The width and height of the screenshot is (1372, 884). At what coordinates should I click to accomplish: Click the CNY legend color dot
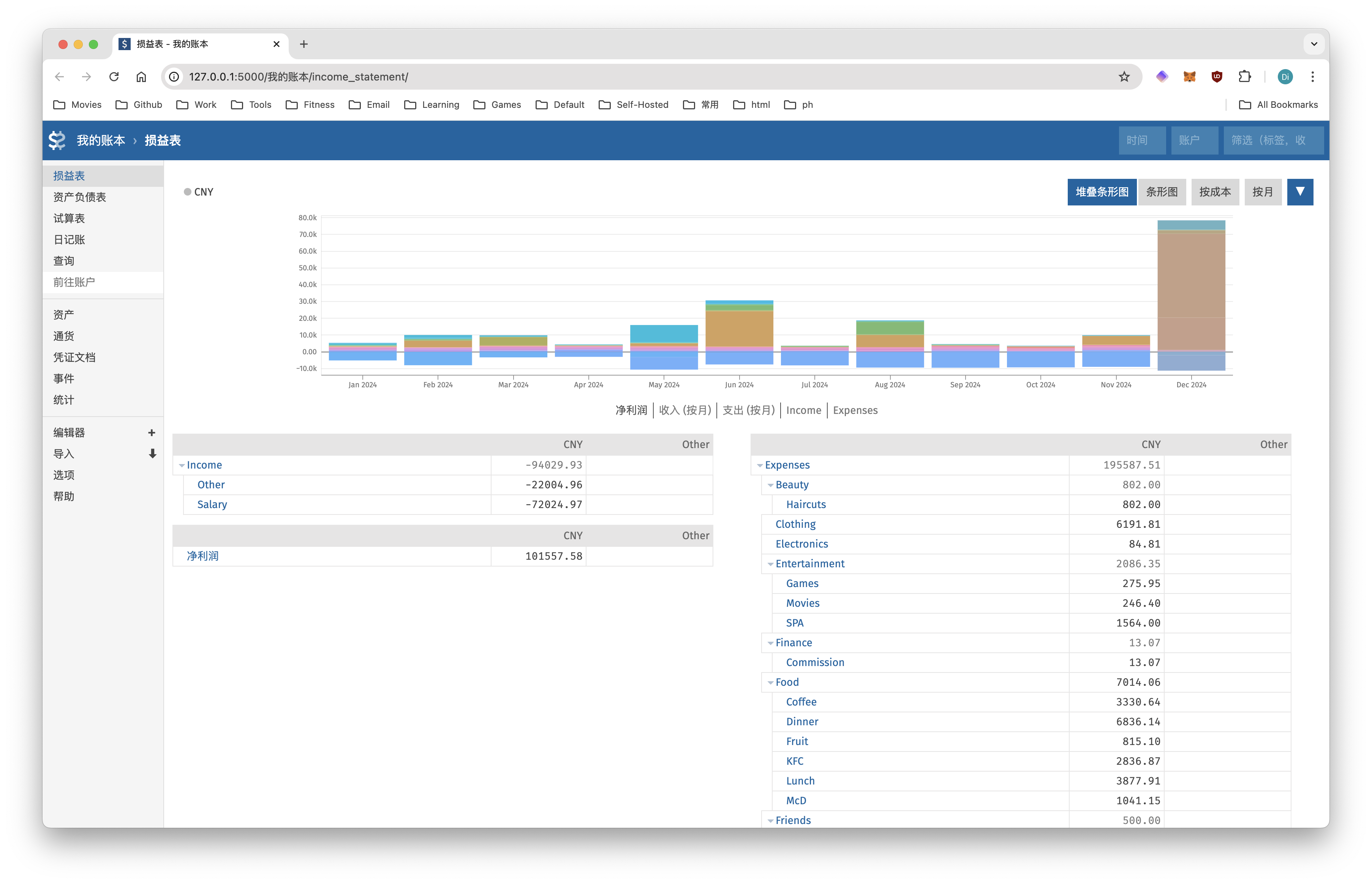point(187,192)
